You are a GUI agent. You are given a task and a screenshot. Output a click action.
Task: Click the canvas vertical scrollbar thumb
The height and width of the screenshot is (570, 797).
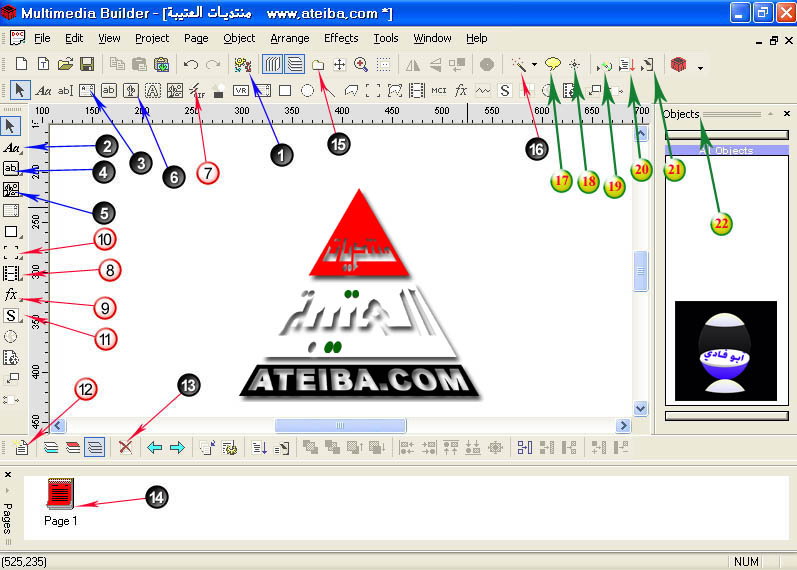pyautogui.click(x=641, y=271)
